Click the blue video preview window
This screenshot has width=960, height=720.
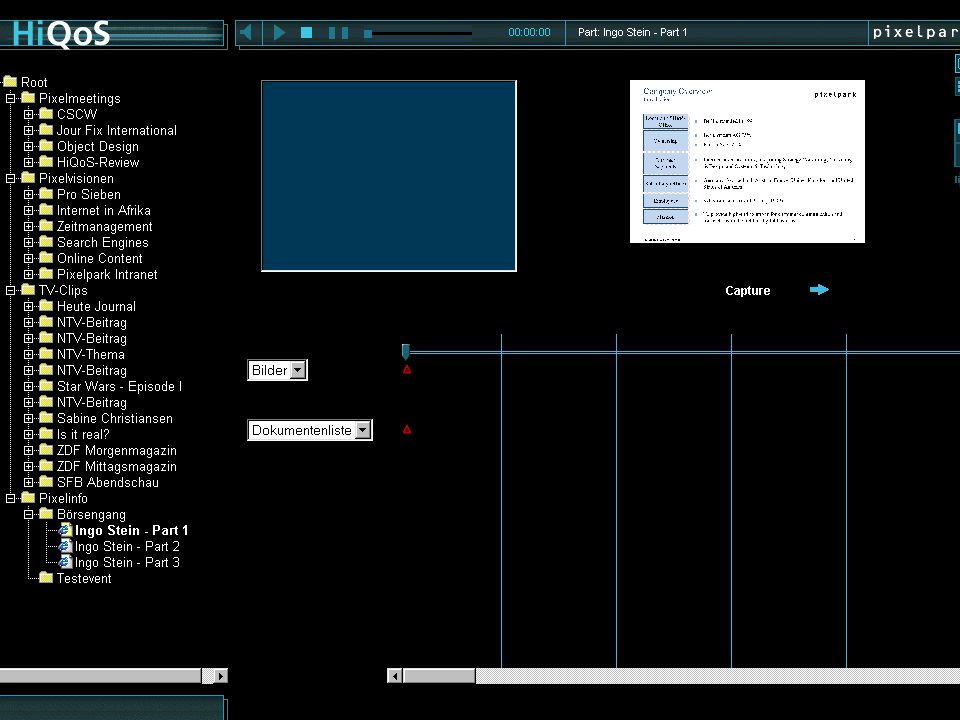(x=389, y=176)
